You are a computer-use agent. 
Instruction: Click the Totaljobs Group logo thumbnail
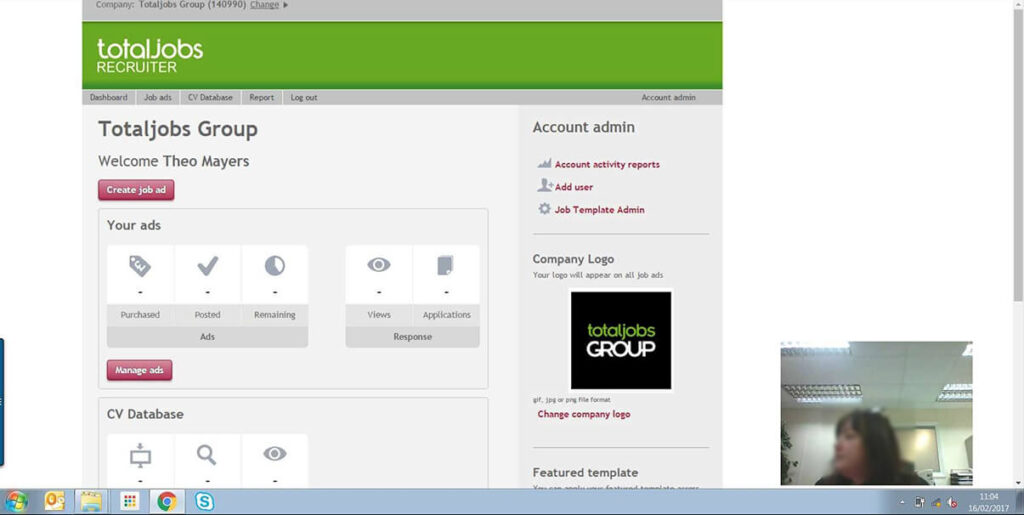click(x=620, y=340)
